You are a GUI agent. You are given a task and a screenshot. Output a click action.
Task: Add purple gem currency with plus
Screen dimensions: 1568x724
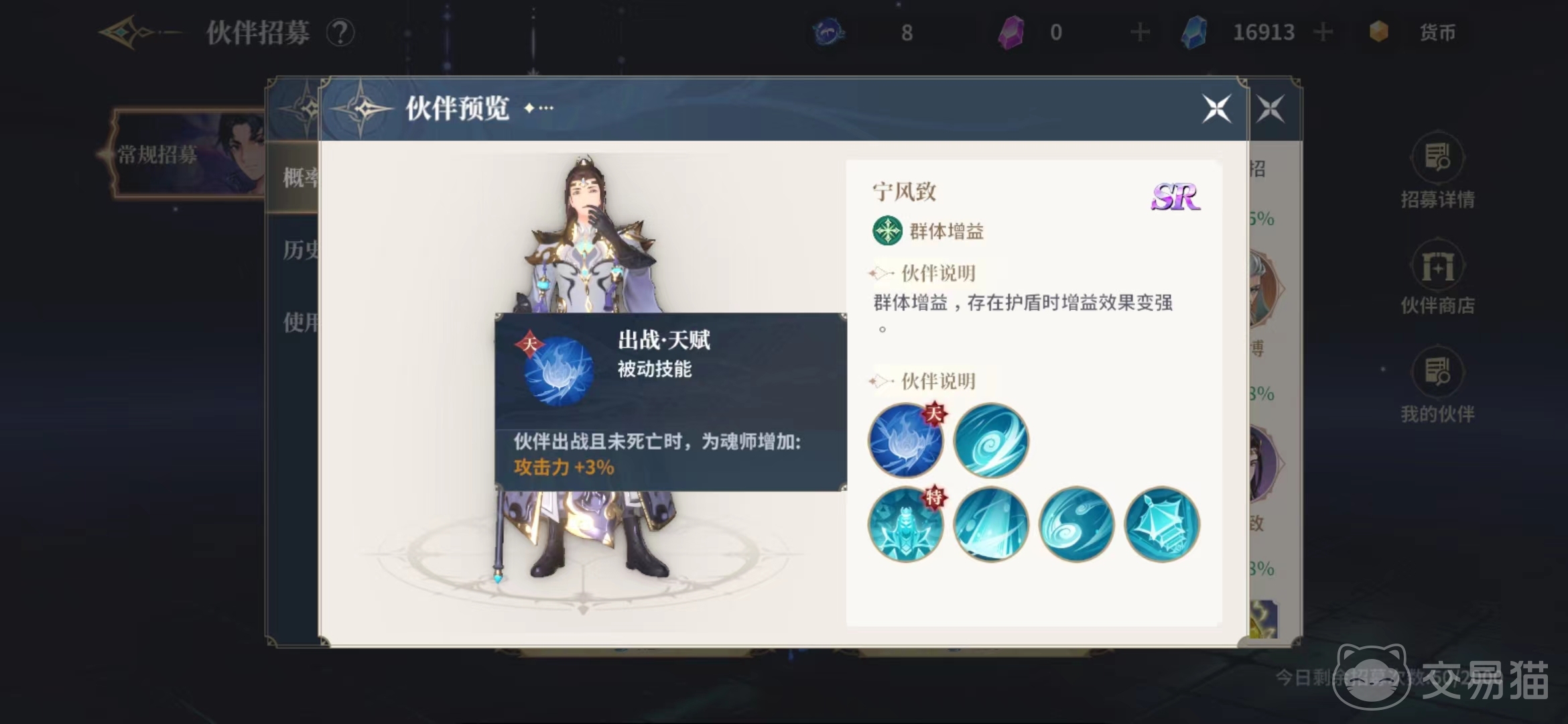click(x=1140, y=32)
